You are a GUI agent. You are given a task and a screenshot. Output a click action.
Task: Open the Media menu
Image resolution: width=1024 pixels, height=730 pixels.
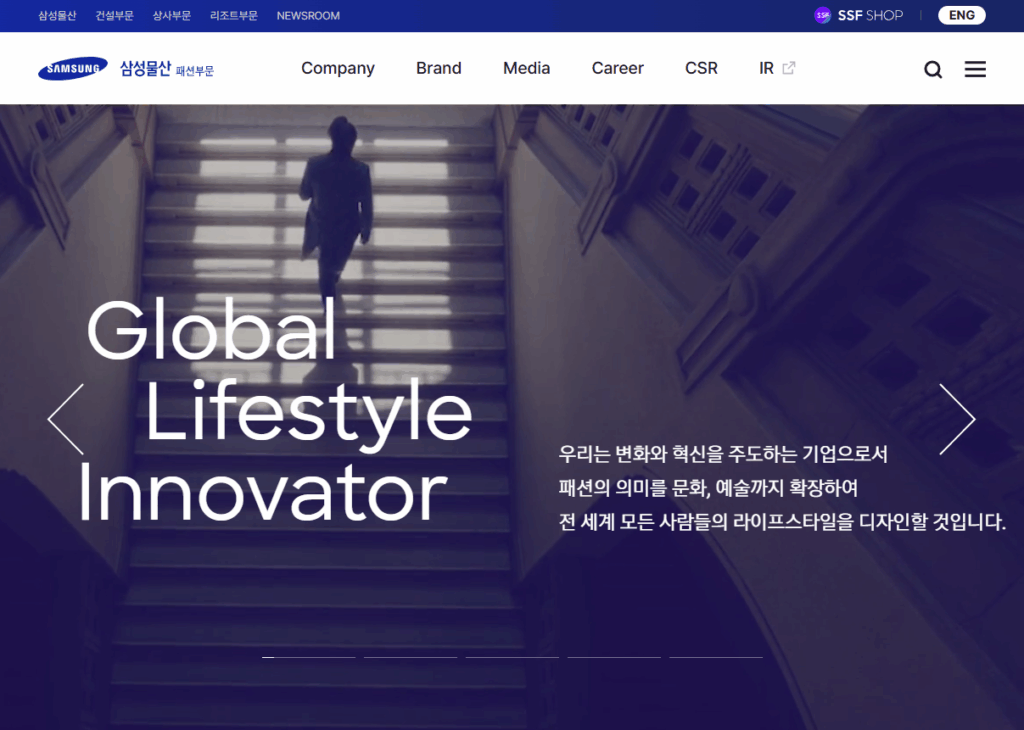tap(526, 68)
